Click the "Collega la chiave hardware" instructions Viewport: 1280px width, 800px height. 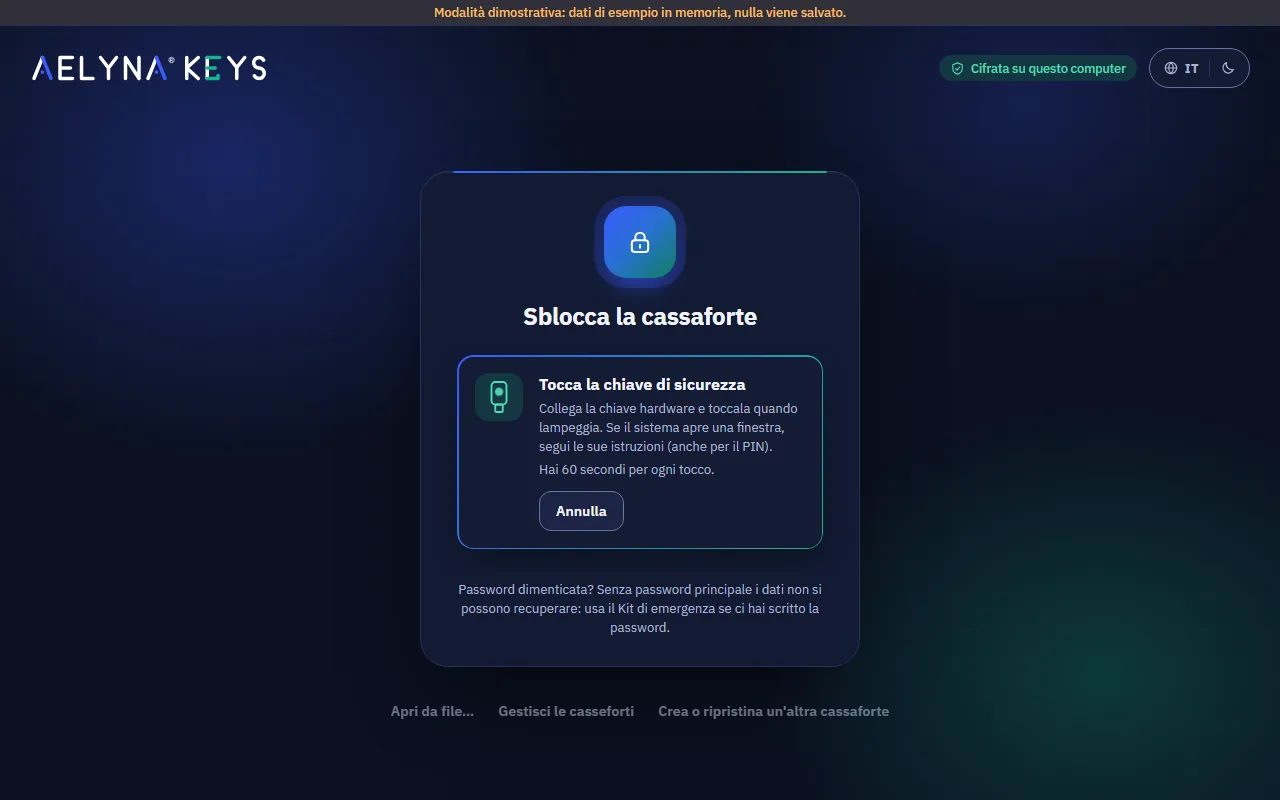[668, 428]
